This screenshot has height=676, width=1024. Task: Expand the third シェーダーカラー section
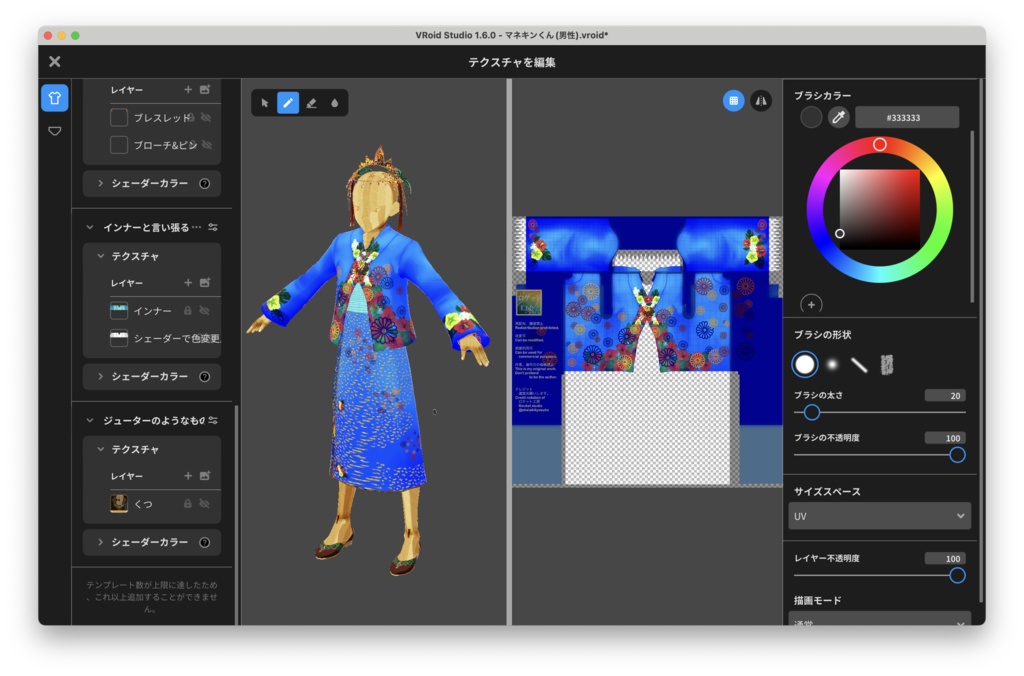coord(101,542)
